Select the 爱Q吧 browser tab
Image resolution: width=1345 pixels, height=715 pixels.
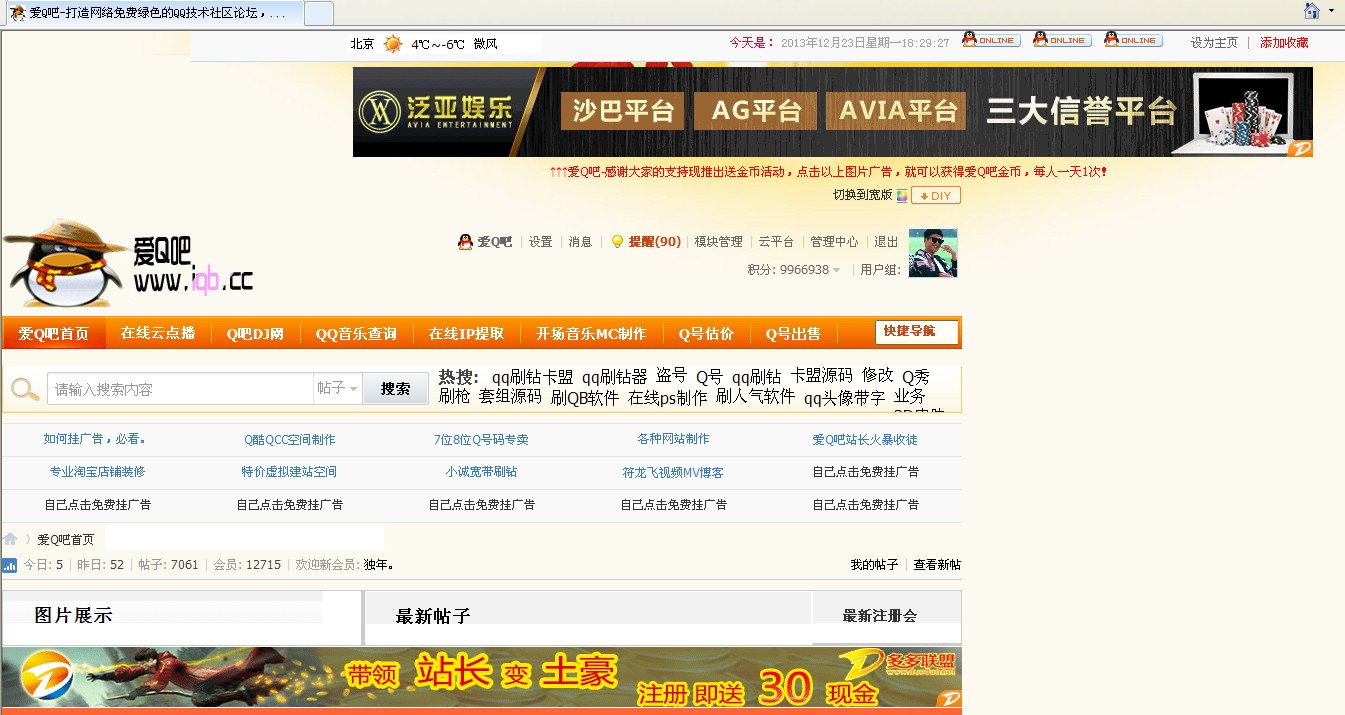coord(152,13)
